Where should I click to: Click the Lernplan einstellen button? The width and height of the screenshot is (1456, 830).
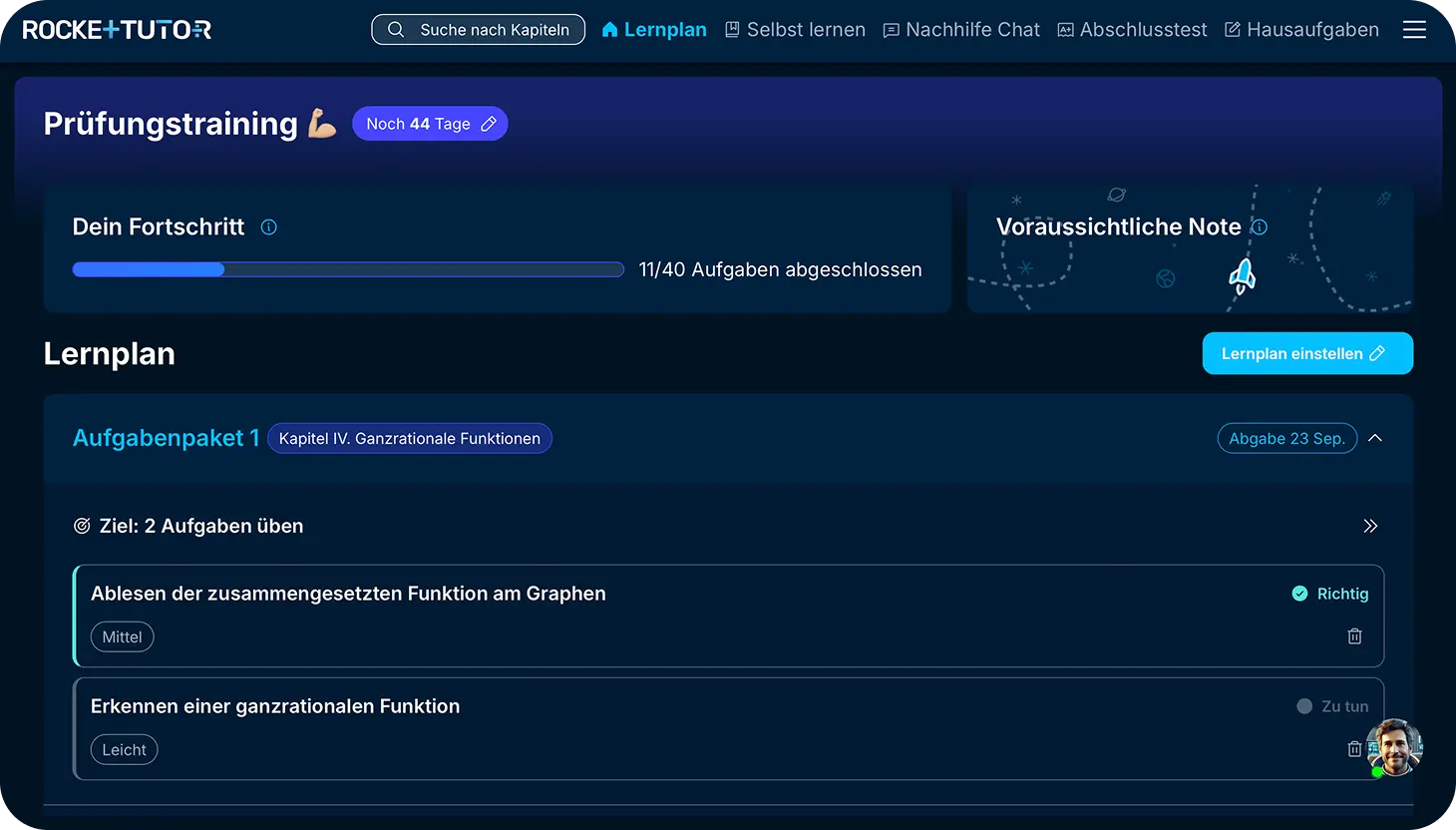[x=1306, y=353]
